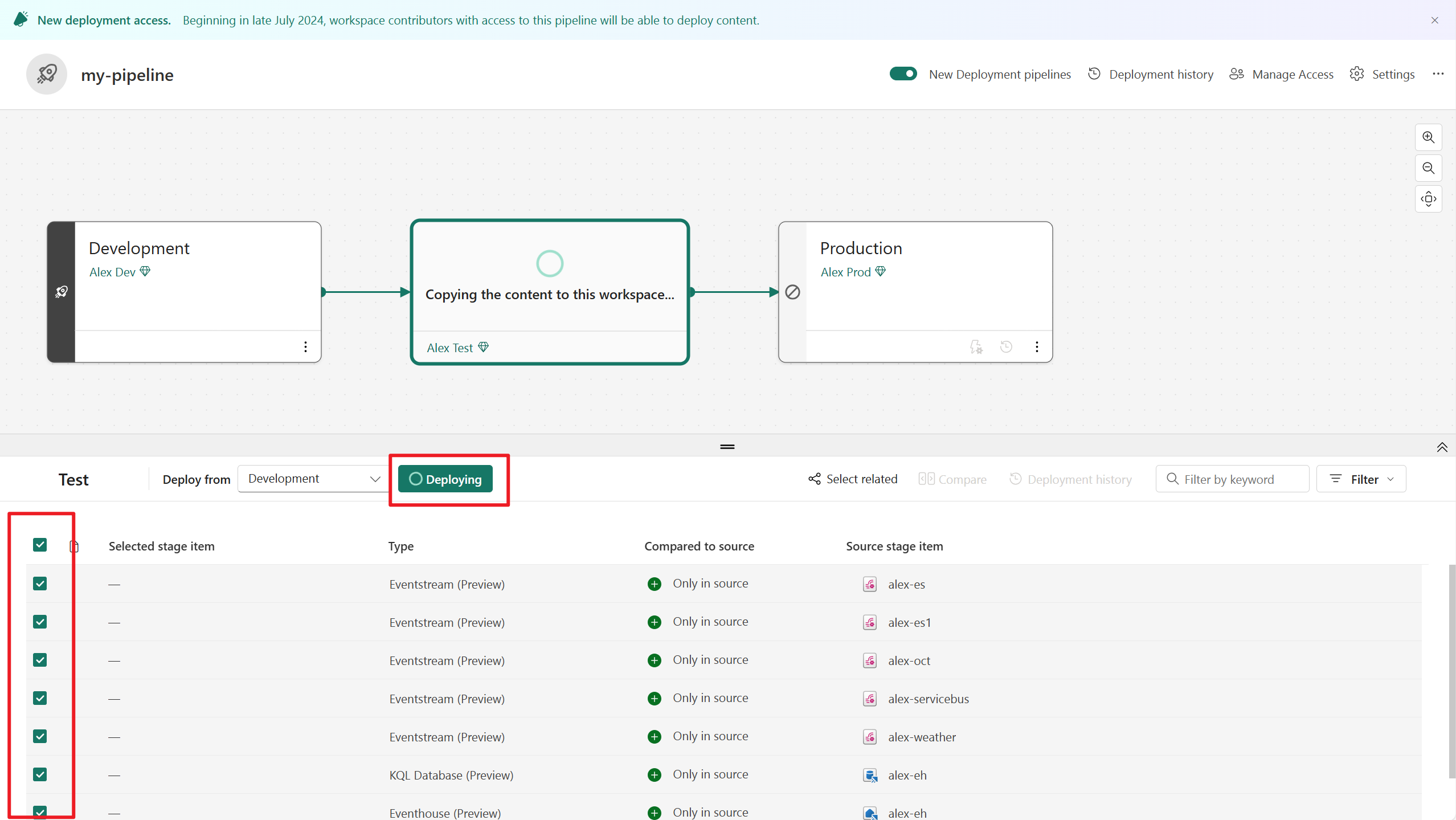Click the drag handle to resize panel

click(x=727, y=447)
